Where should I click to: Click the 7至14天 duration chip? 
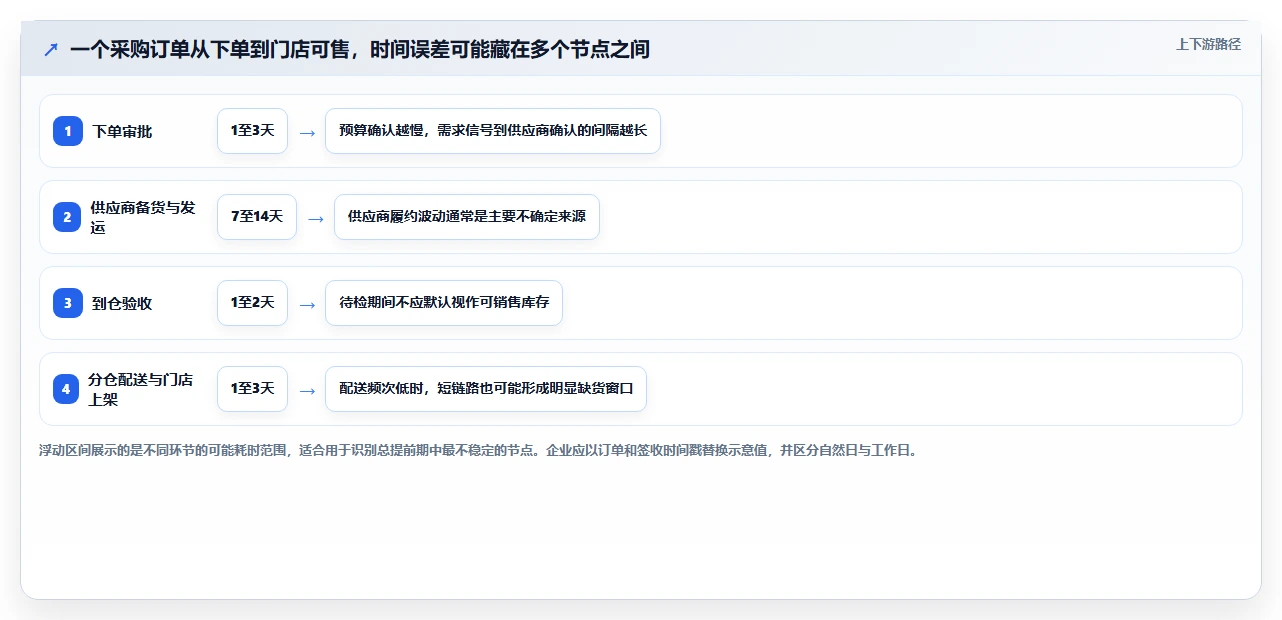click(x=257, y=217)
